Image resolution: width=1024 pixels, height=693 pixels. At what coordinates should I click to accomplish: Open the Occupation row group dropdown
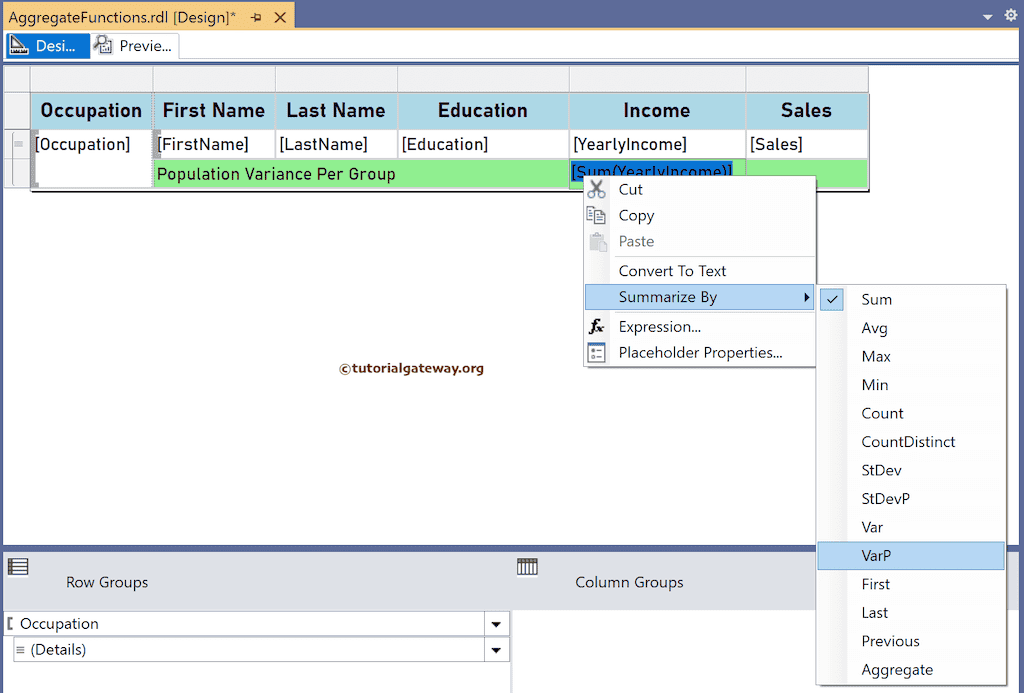pyautogui.click(x=495, y=623)
